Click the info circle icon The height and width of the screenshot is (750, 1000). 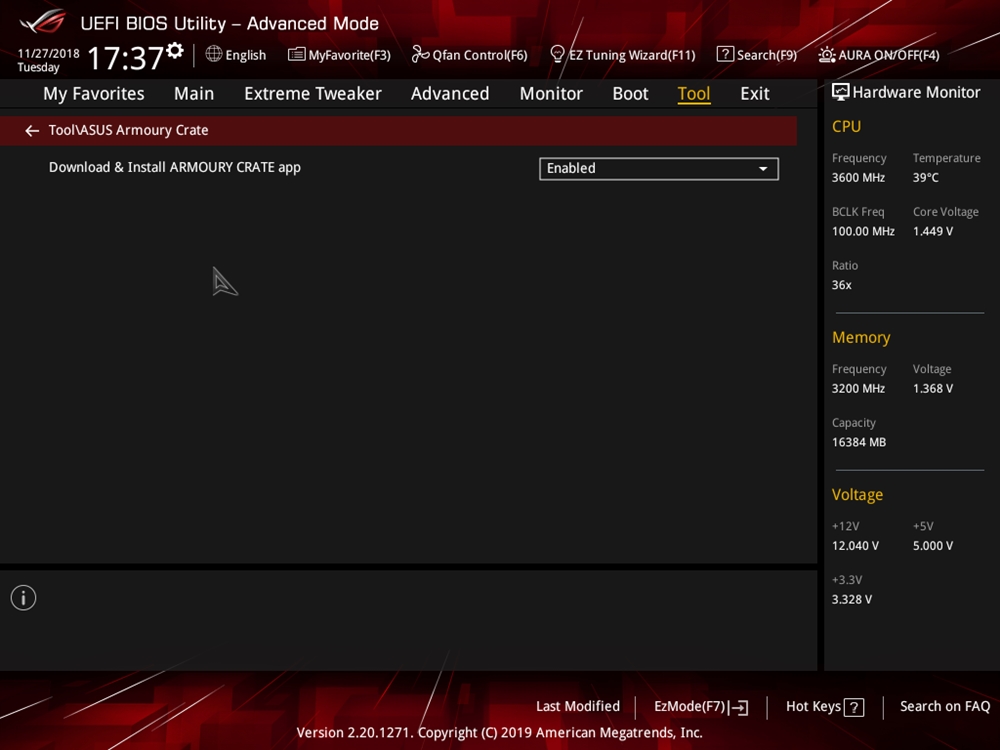tap(24, 598)
